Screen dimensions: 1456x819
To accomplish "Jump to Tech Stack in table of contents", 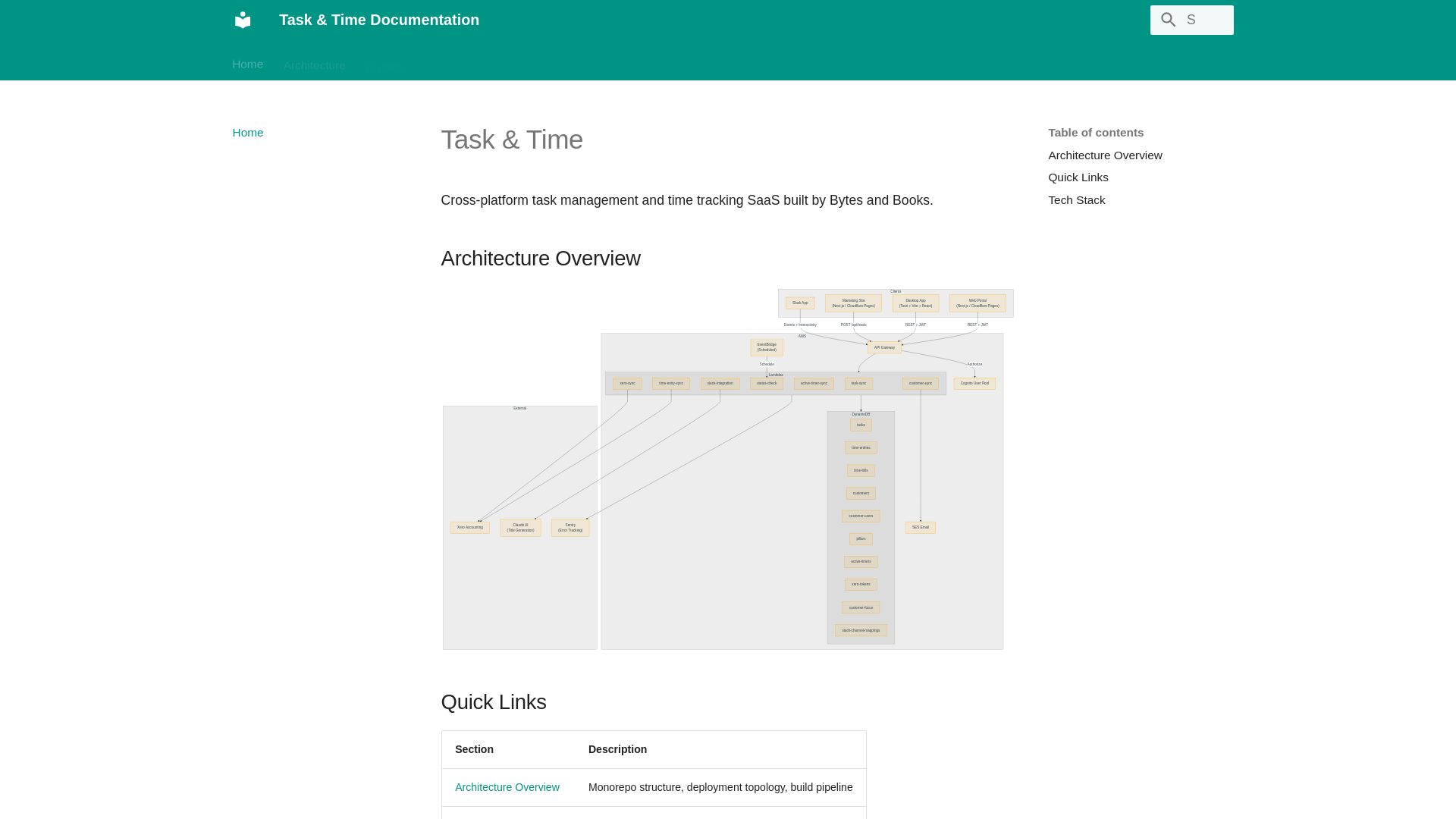I will (1076, 200).
